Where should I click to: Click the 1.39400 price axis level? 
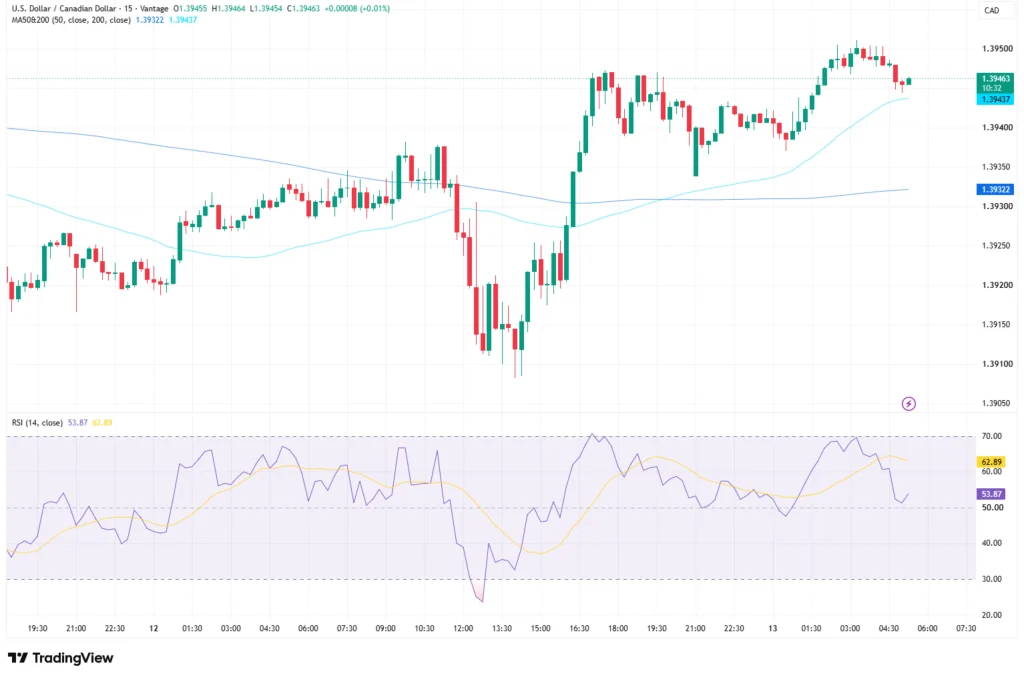pos(997,127)
